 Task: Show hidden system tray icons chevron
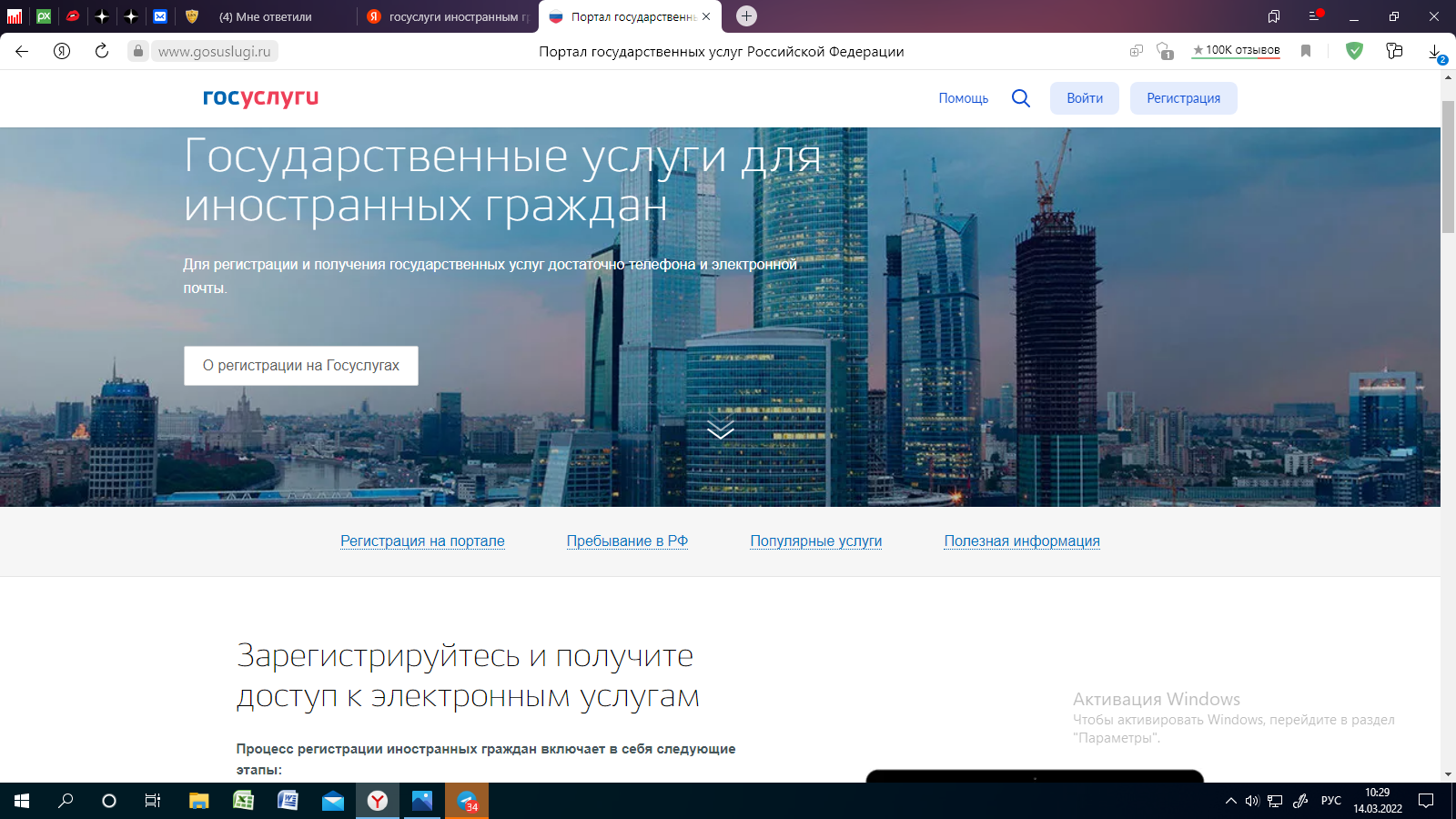[x=1230, y=801]
